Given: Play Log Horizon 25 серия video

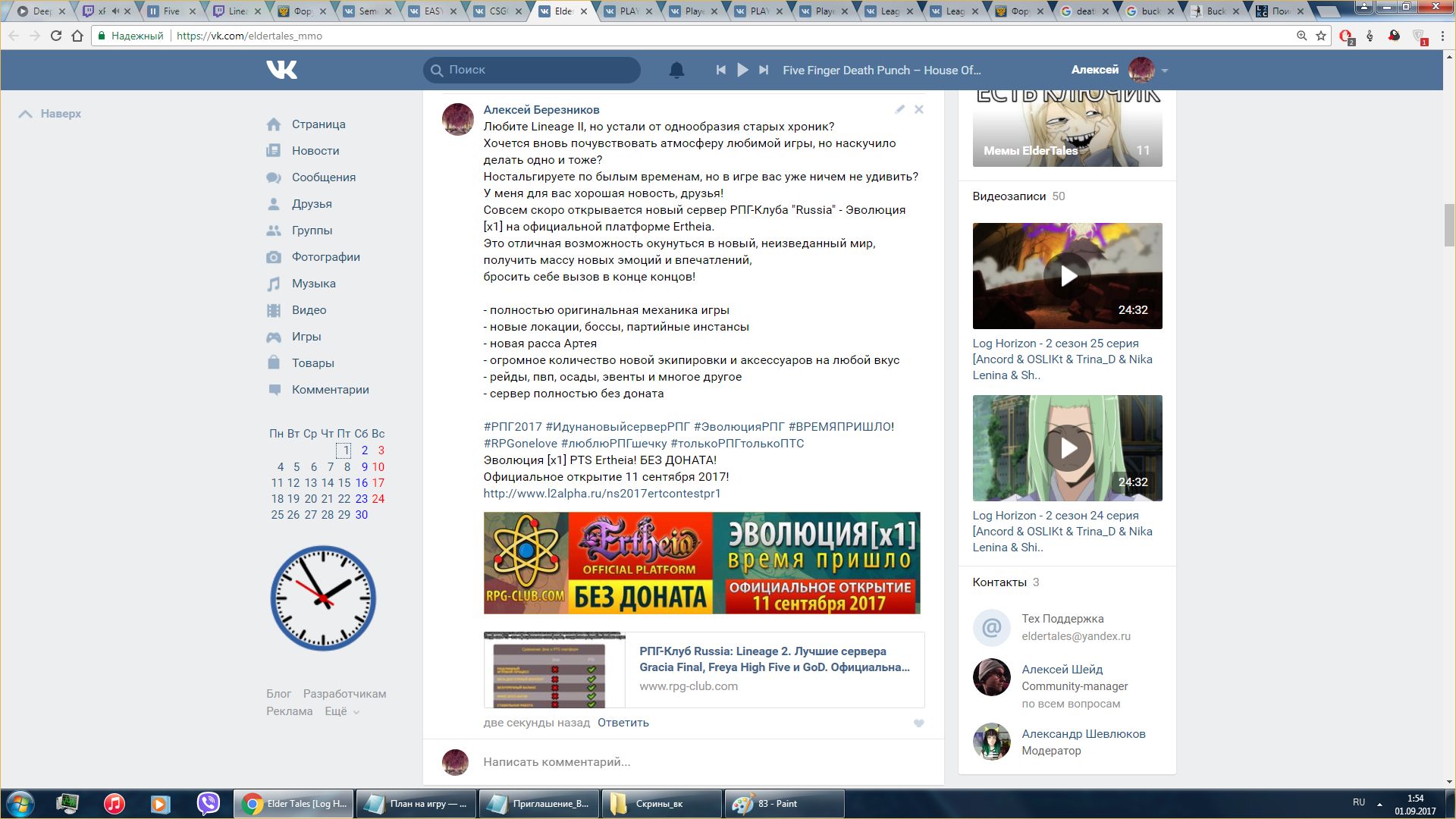Looking at the screenshot, I should point(1067,276).
